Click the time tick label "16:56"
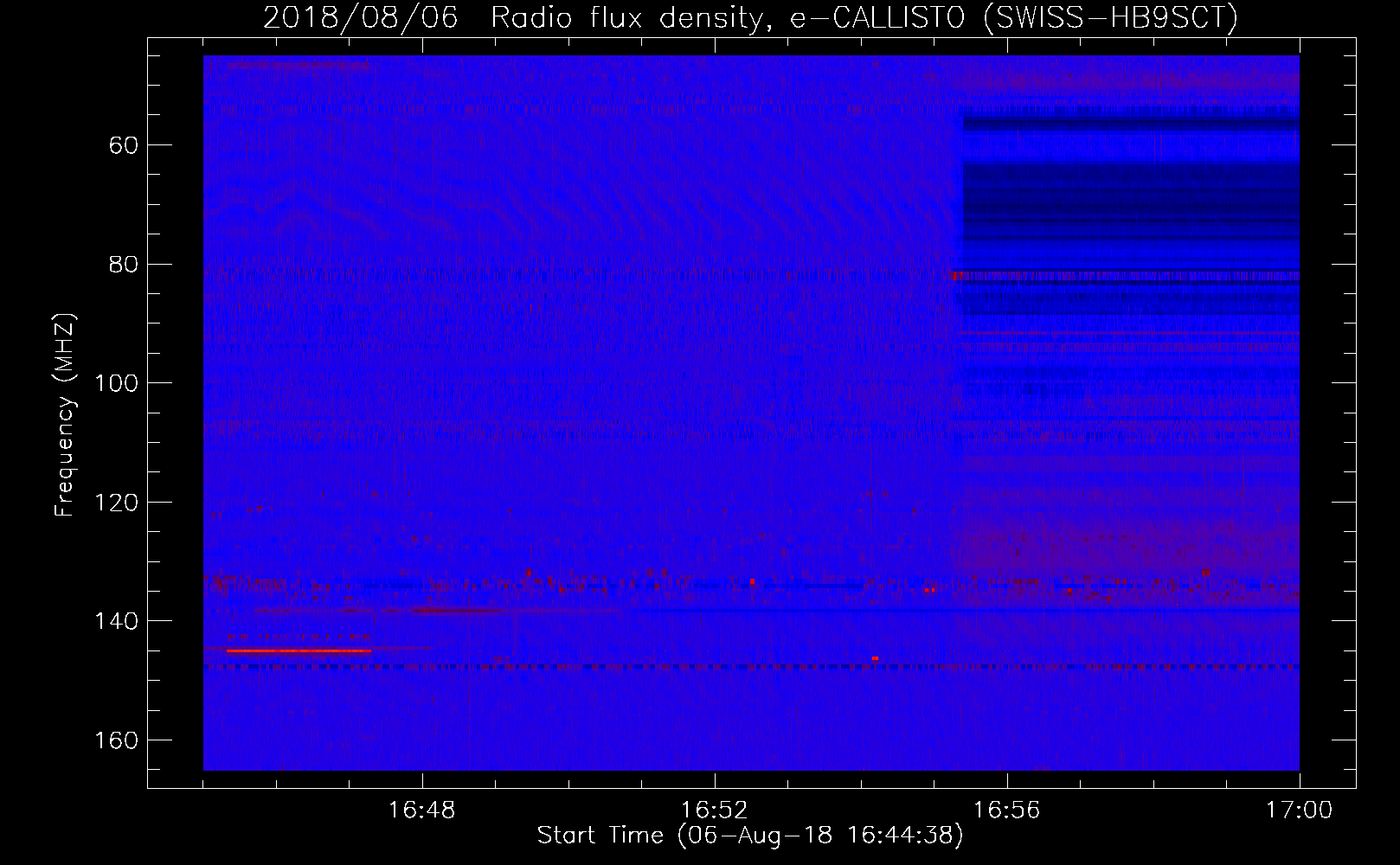This screenshot has width=1400, height=865. [x=1006, y=811]
